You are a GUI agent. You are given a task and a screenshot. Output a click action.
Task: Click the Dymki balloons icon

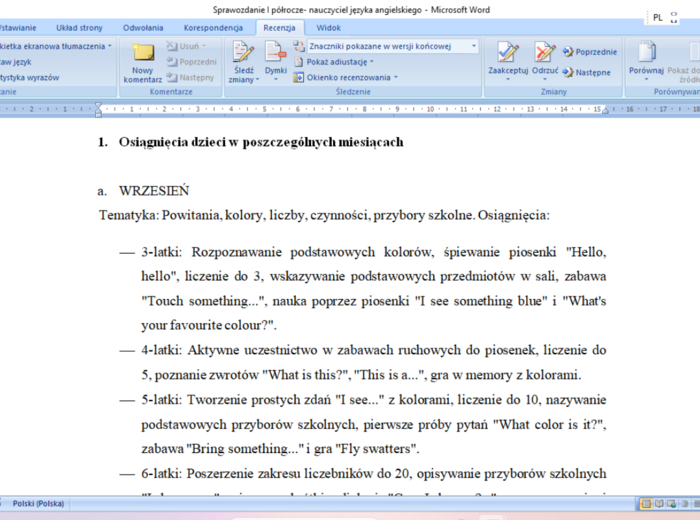[275, 52]
